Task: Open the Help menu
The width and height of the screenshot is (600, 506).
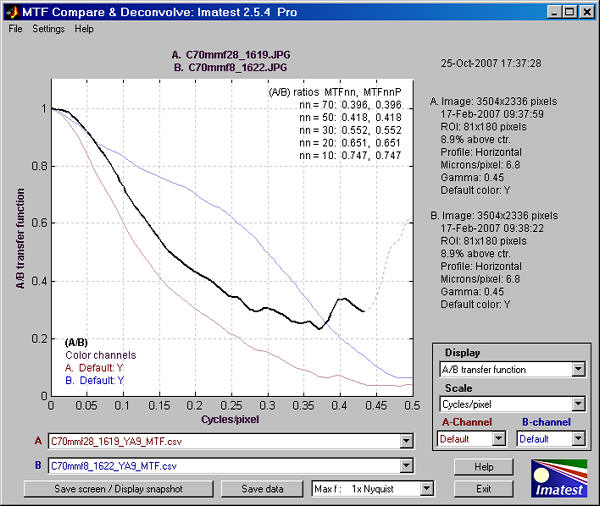Action: click(x=84, y=29)
